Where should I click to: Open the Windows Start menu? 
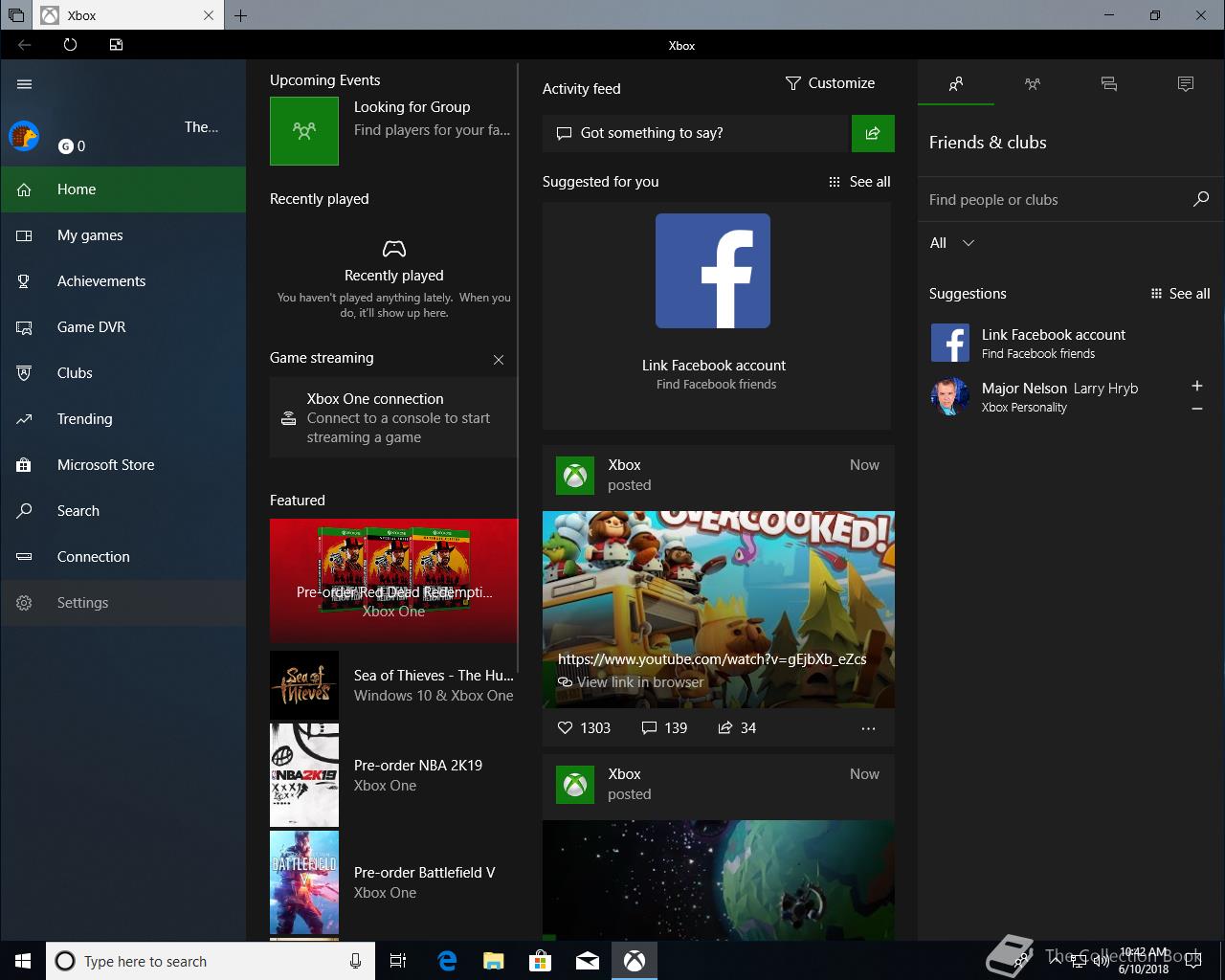click(x=23, y=961)
